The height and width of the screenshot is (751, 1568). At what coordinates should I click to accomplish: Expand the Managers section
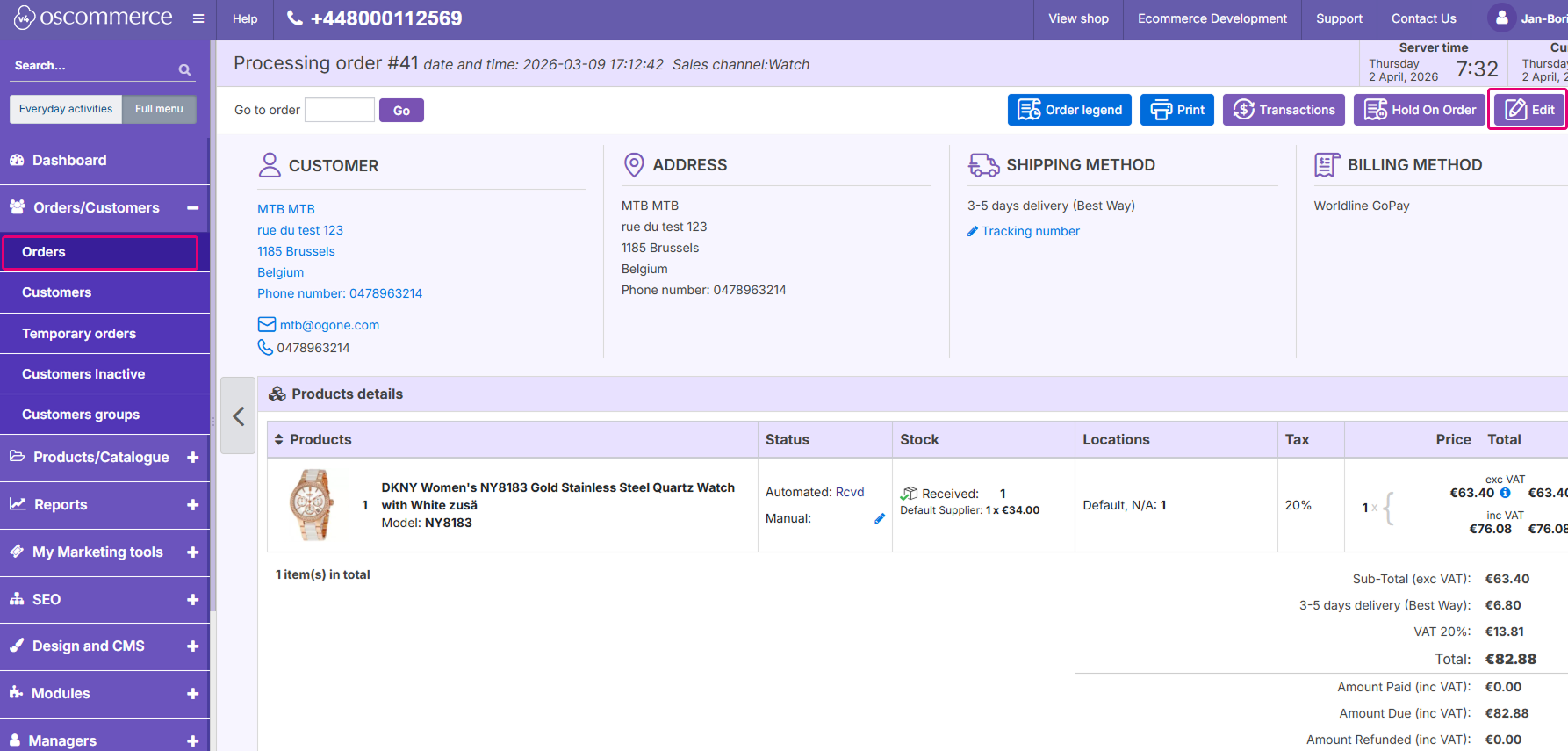click(x=192, y=741)
